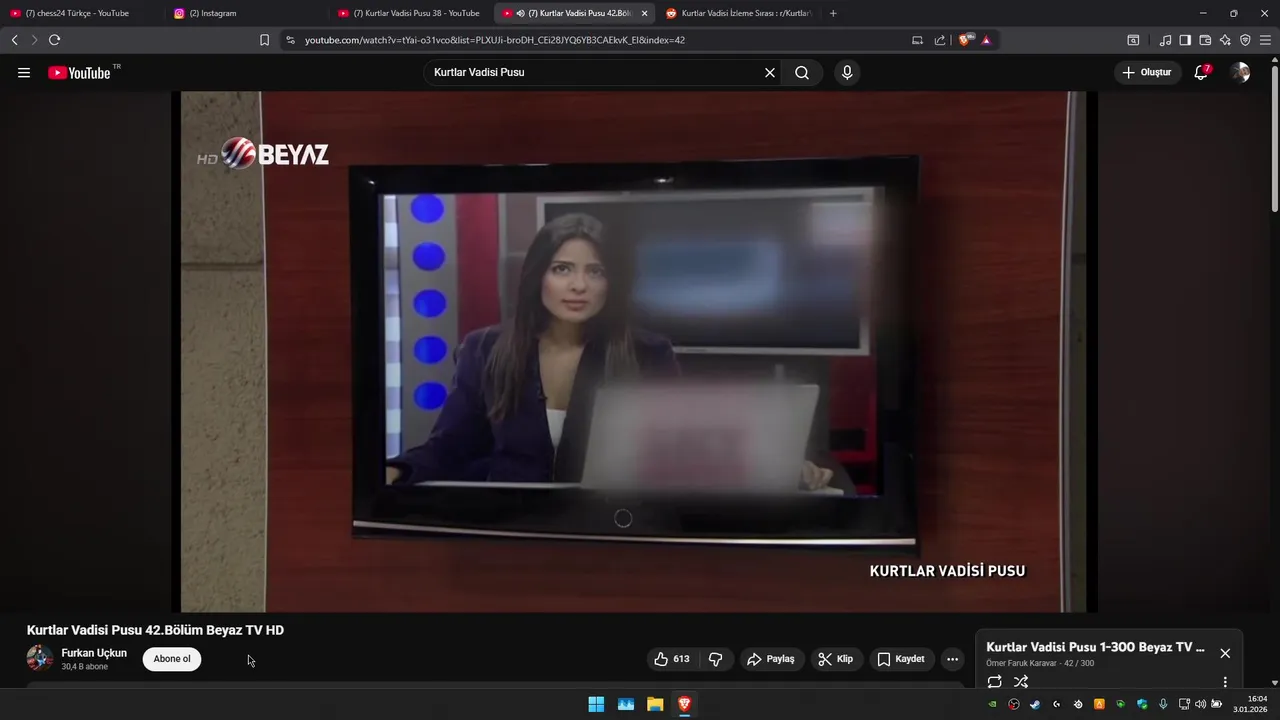This screenshot has height=720, width=1280.
Task: Open volume speaker tray icon
Action: (x=1200, y=704)
